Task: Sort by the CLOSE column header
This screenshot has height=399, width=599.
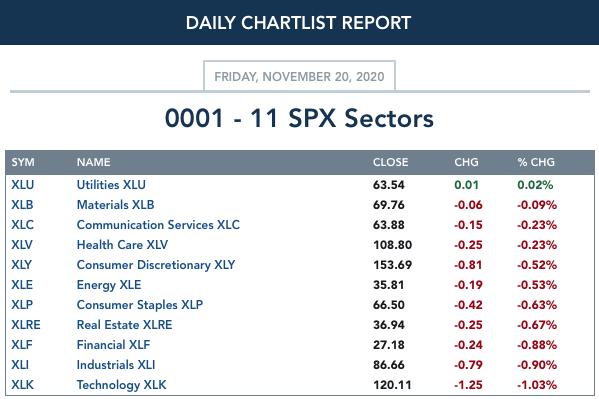Action: point(390,162)
